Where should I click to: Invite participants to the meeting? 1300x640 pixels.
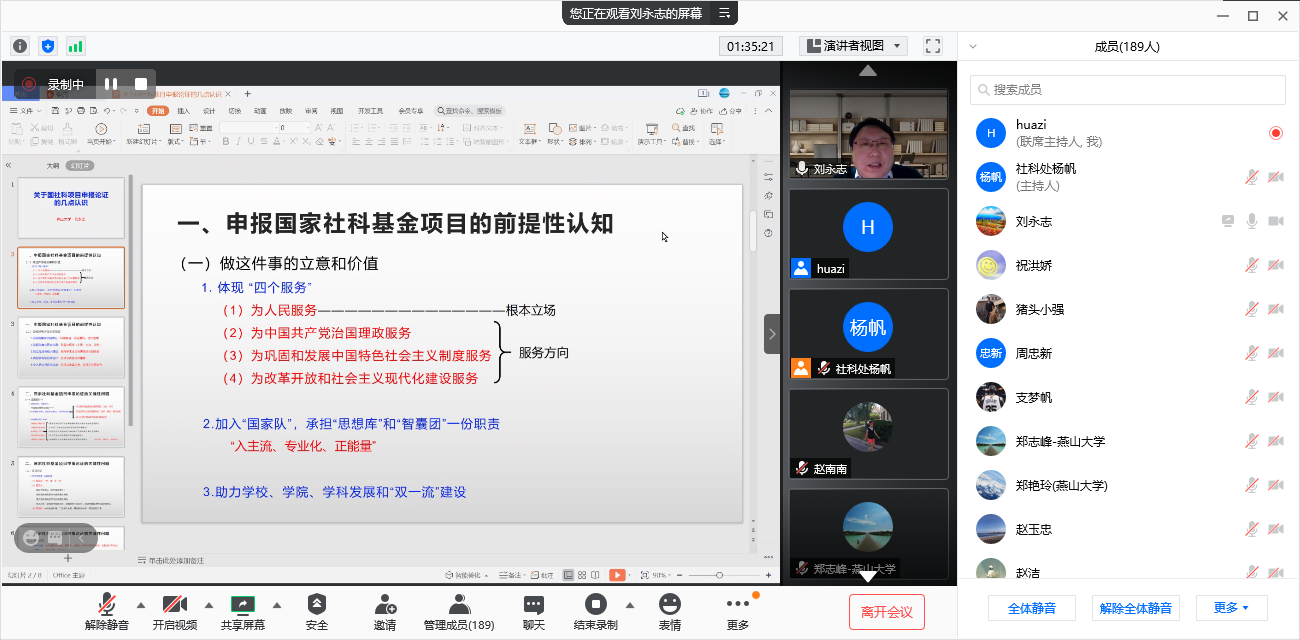point(385,612)
